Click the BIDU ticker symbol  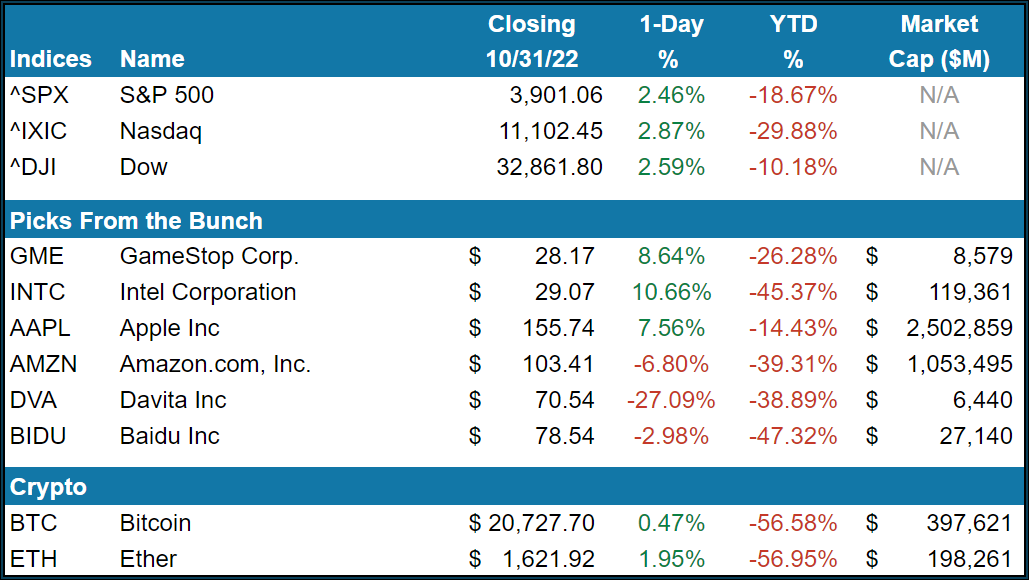tap(36, 437)
